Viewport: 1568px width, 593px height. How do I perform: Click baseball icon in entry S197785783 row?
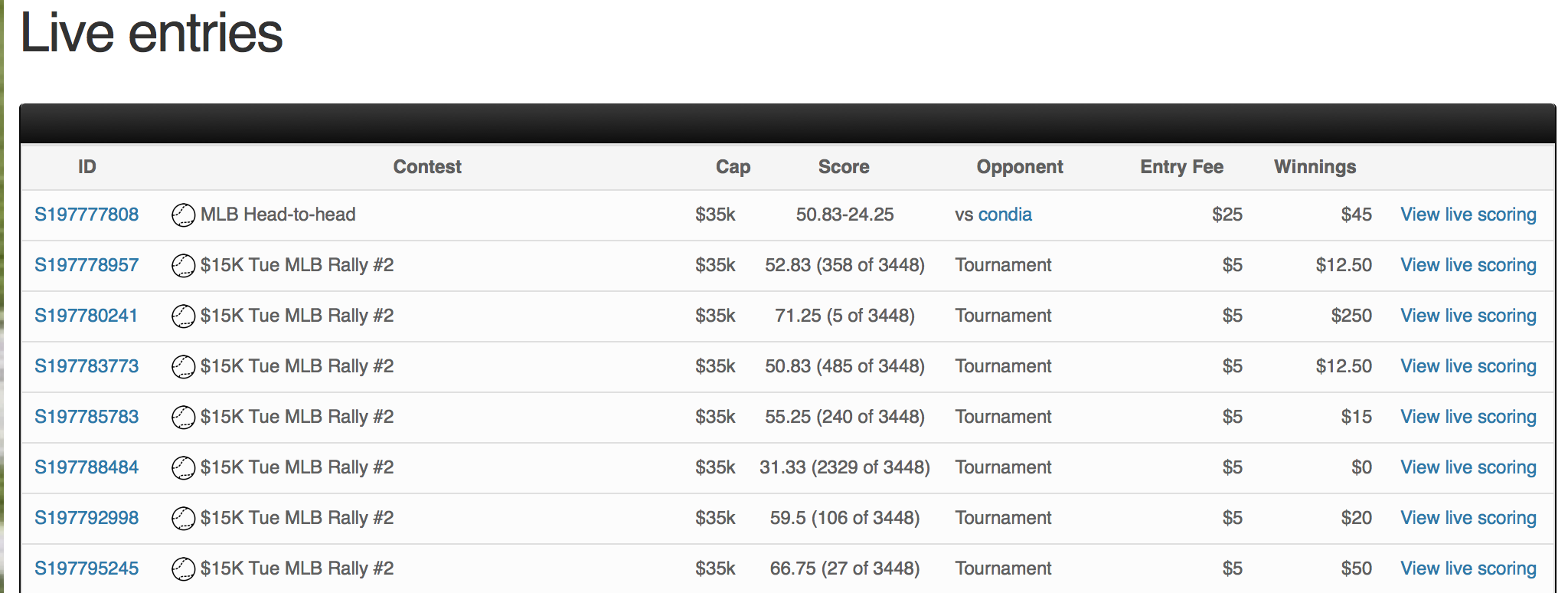pos(183,418)
